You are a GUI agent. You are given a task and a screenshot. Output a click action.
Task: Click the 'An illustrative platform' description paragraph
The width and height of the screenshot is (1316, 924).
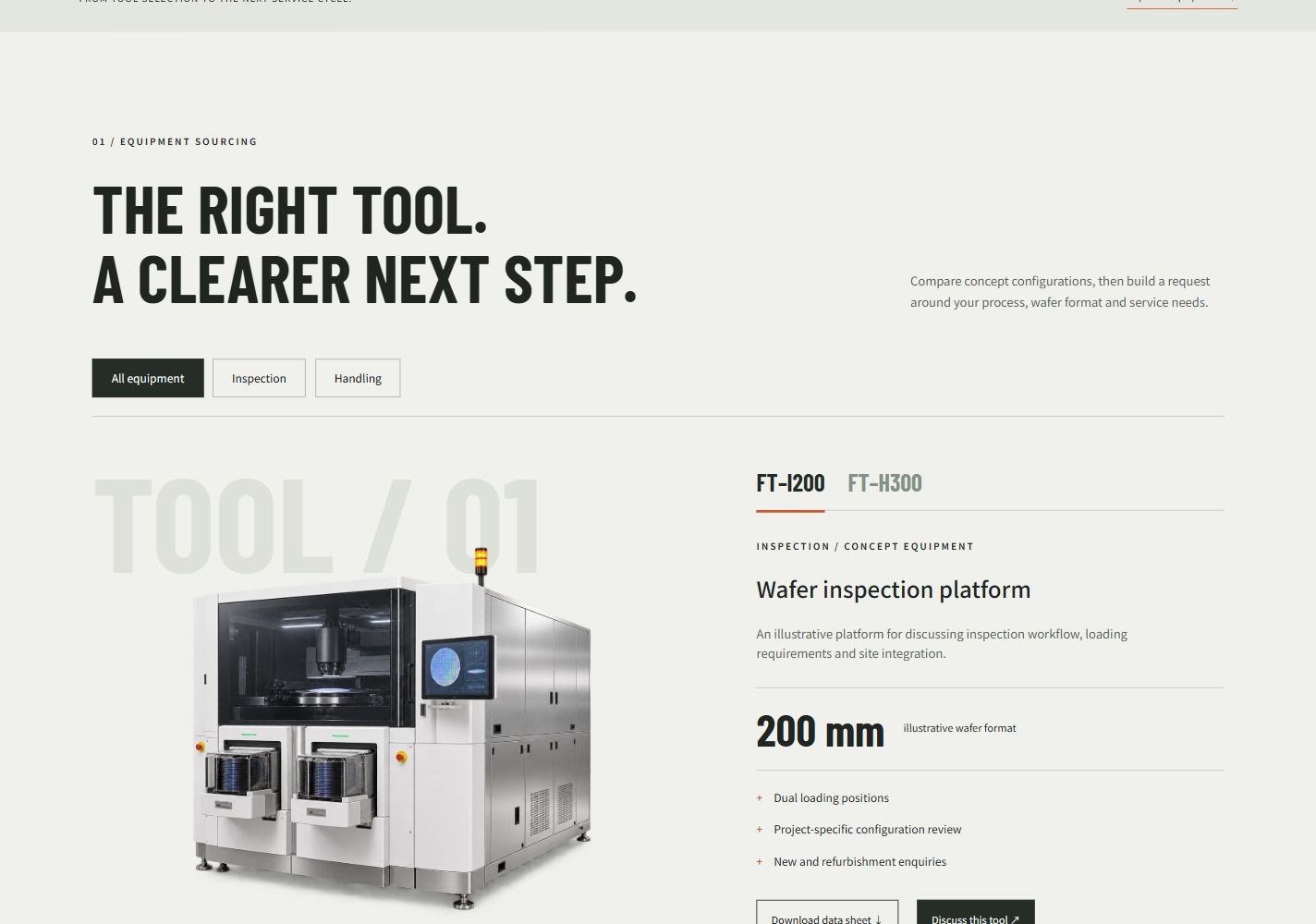(x=942, y=644)
